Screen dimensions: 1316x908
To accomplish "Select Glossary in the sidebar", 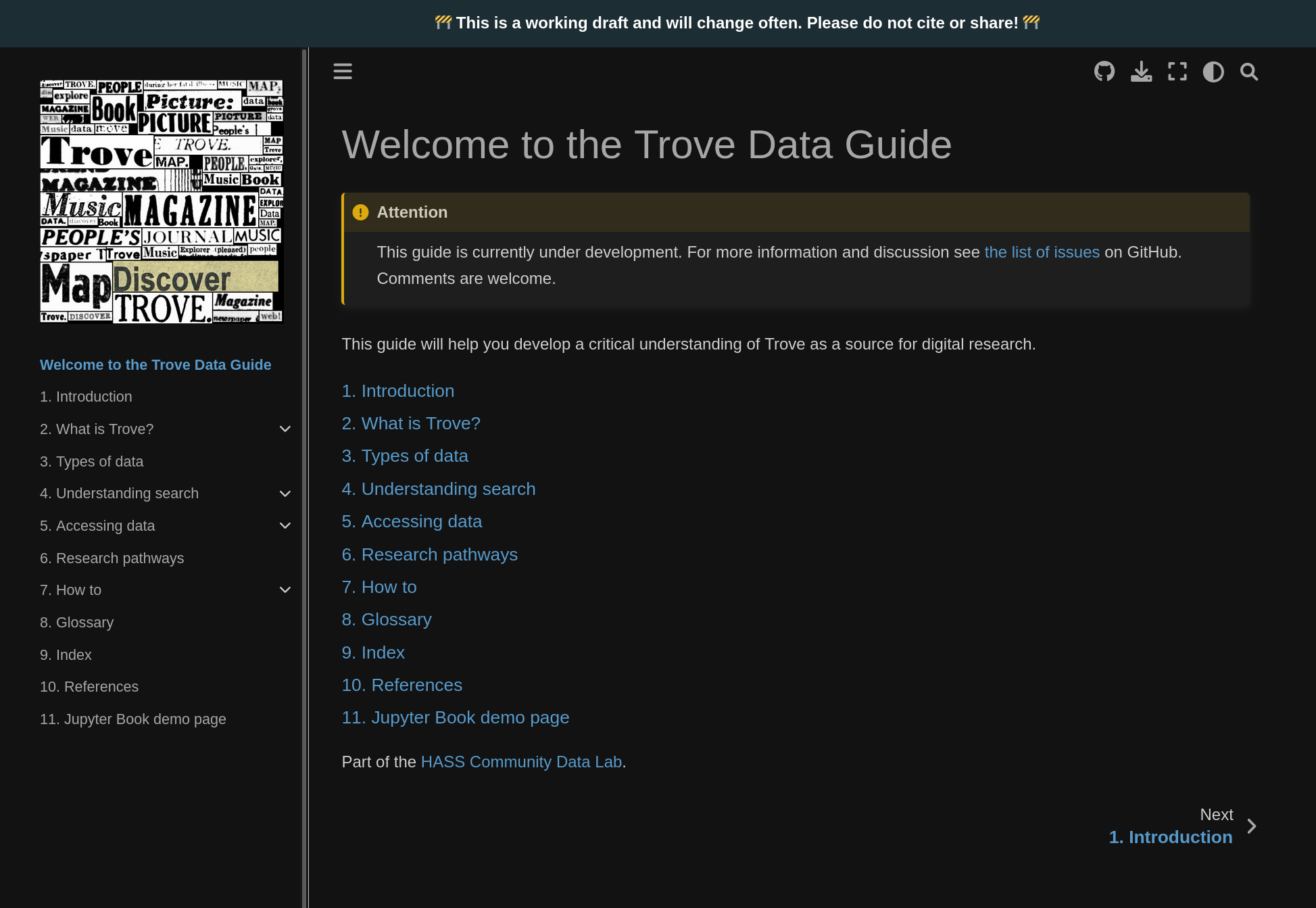I will click(76, 623).
